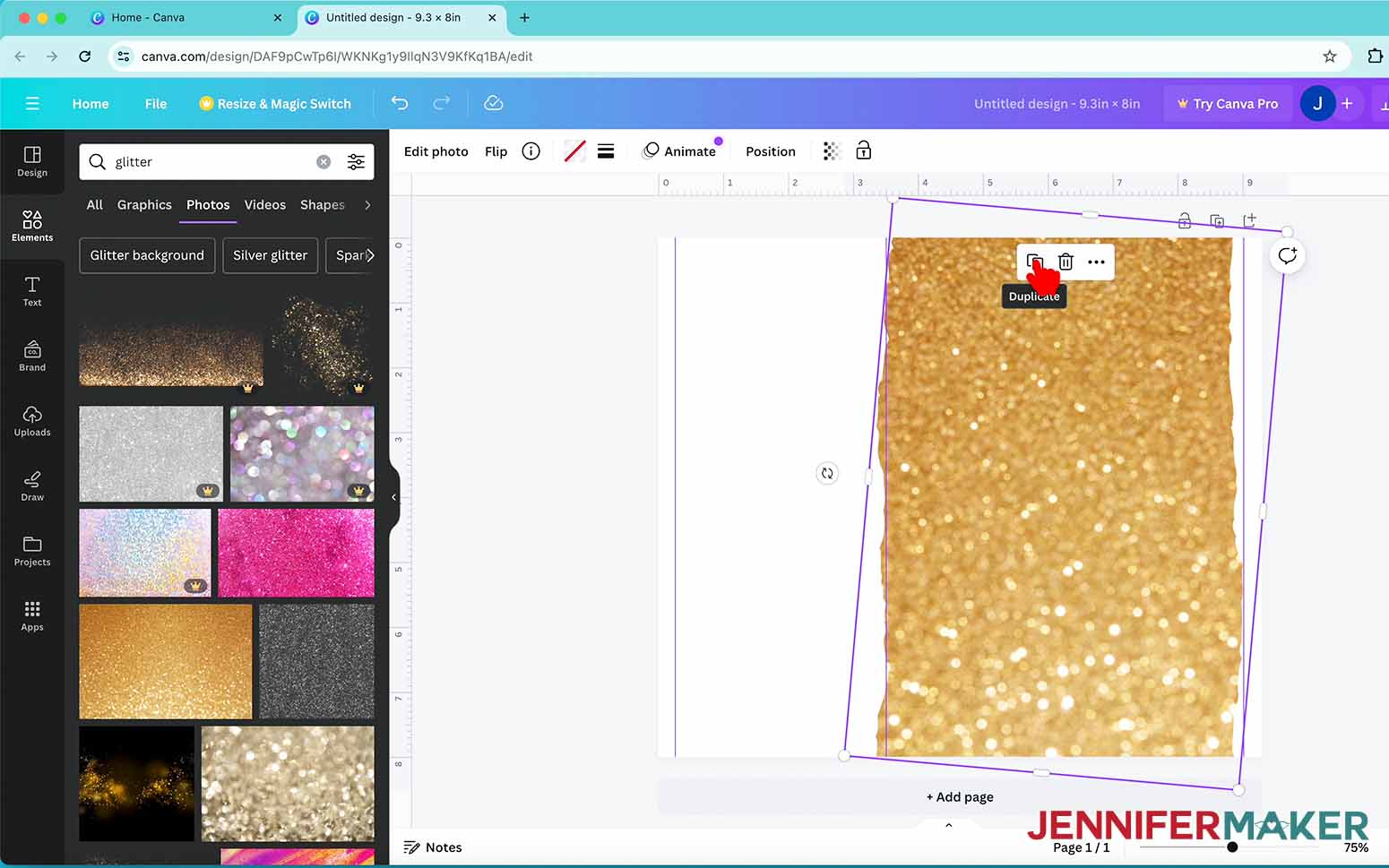The image size is (1389, 868).
Task: Open the hamburger main menu
Action: [32, 104]
